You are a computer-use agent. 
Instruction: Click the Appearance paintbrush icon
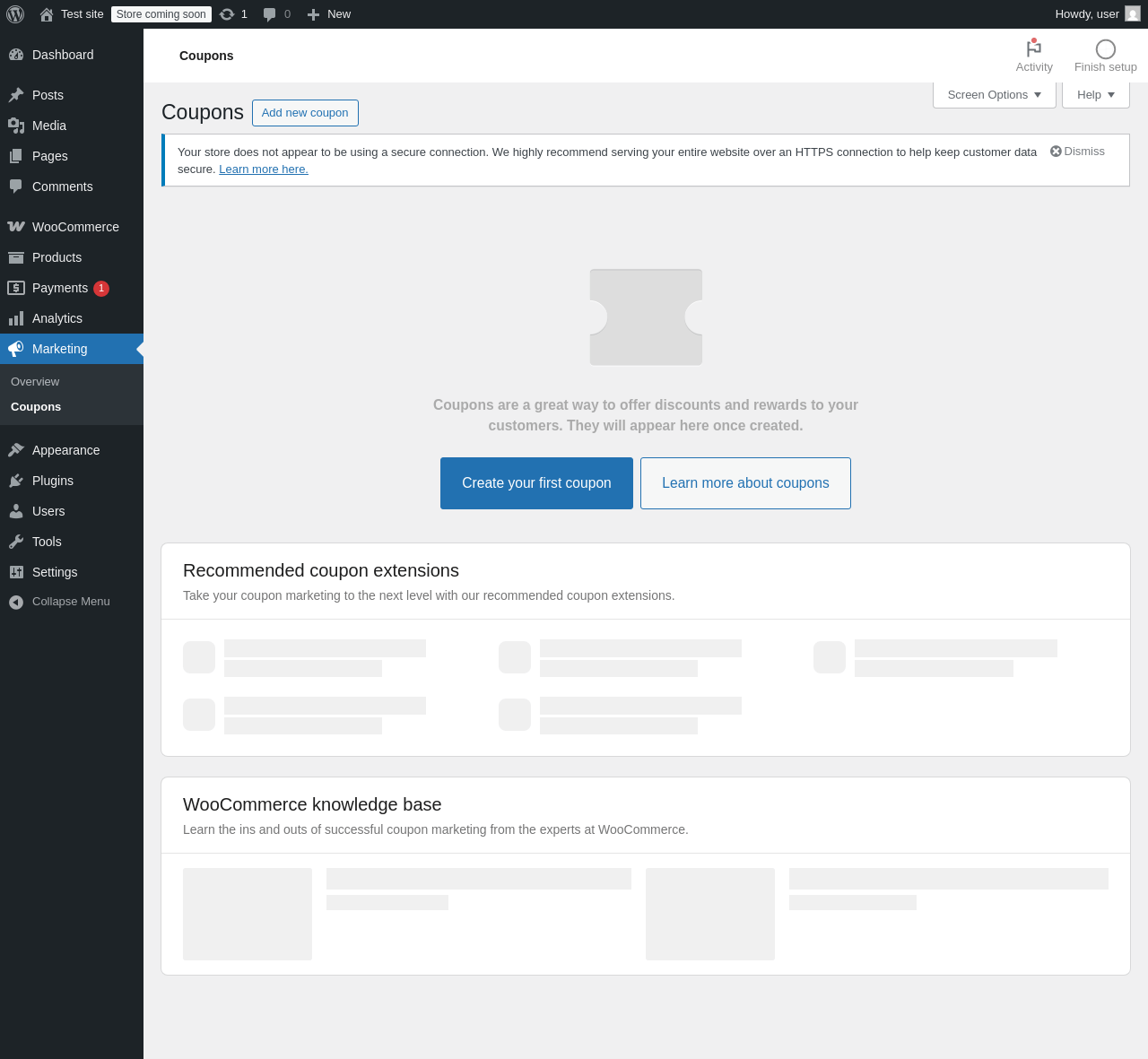point(16,450)
